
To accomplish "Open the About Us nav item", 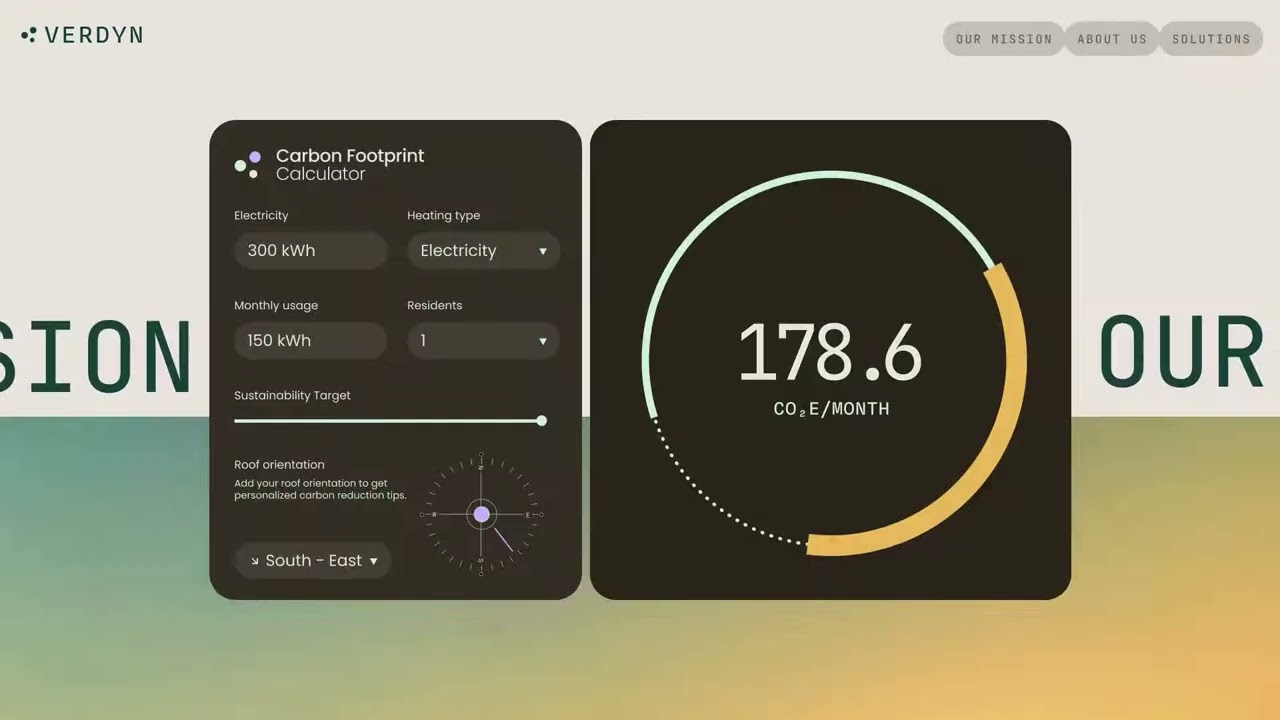I will coord(1111,39).
